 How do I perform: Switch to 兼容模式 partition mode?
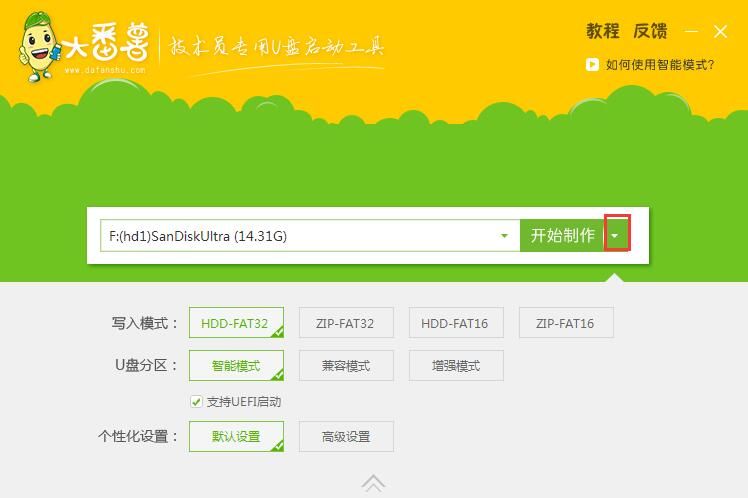tap(346, 366)
